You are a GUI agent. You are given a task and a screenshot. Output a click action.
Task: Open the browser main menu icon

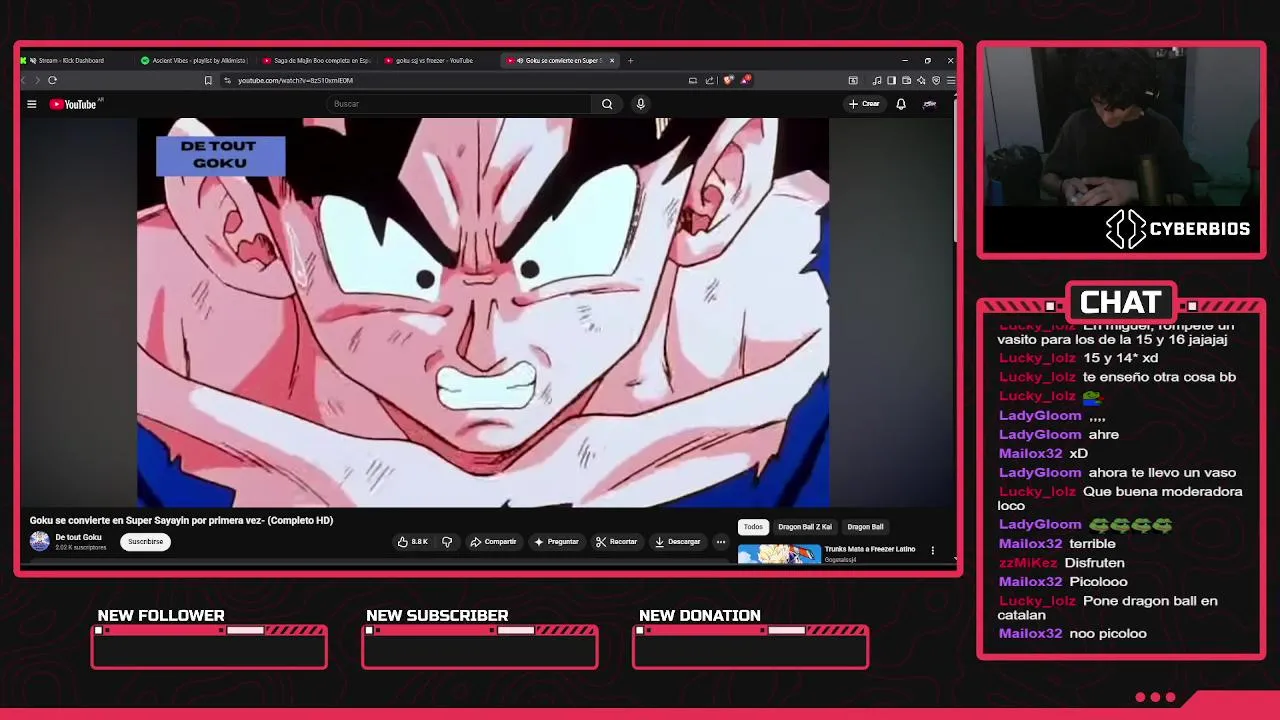[x=950, y=80]
